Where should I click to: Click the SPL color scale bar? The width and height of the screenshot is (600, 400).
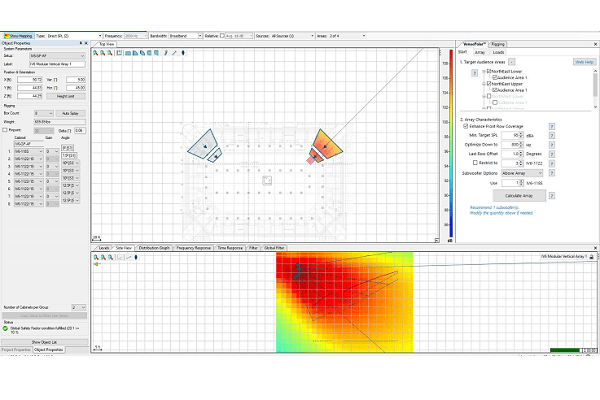pyautogui.click(x=451, y=144)
